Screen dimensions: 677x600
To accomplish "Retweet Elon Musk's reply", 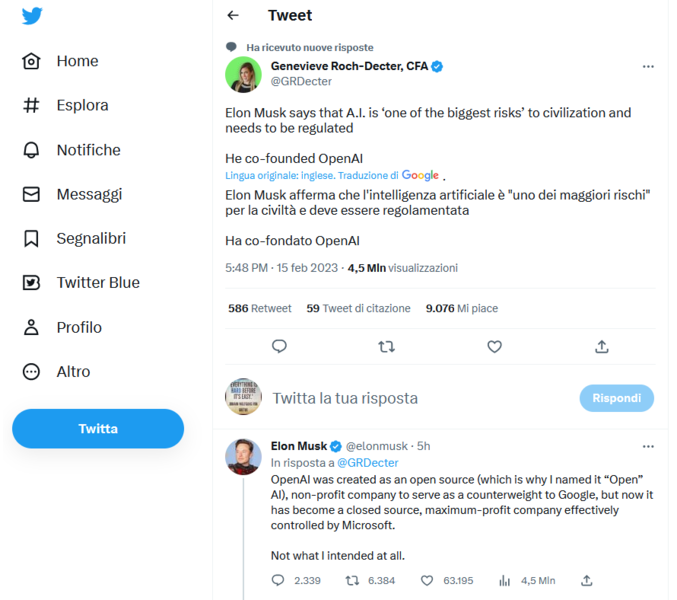I will point(352,580).
